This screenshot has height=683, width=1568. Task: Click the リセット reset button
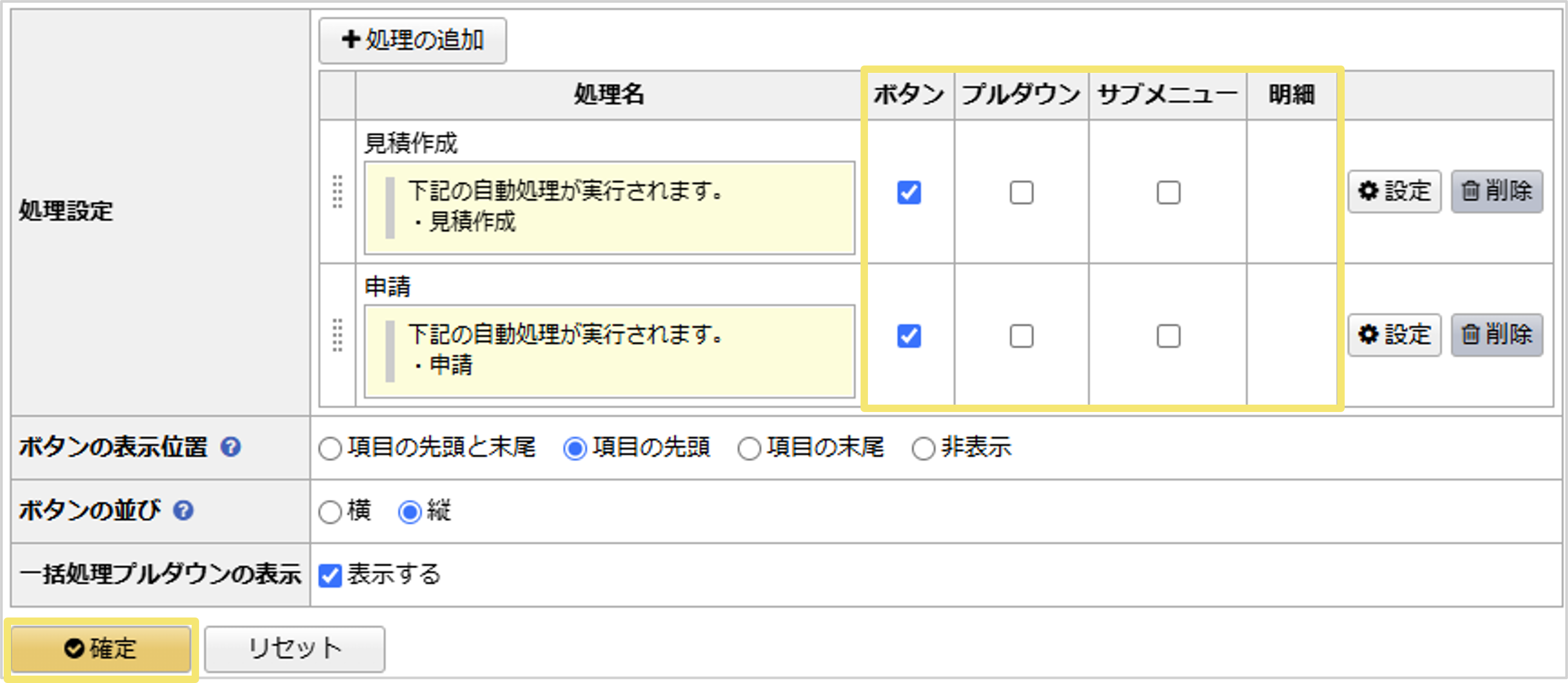[x=295, y=649]
